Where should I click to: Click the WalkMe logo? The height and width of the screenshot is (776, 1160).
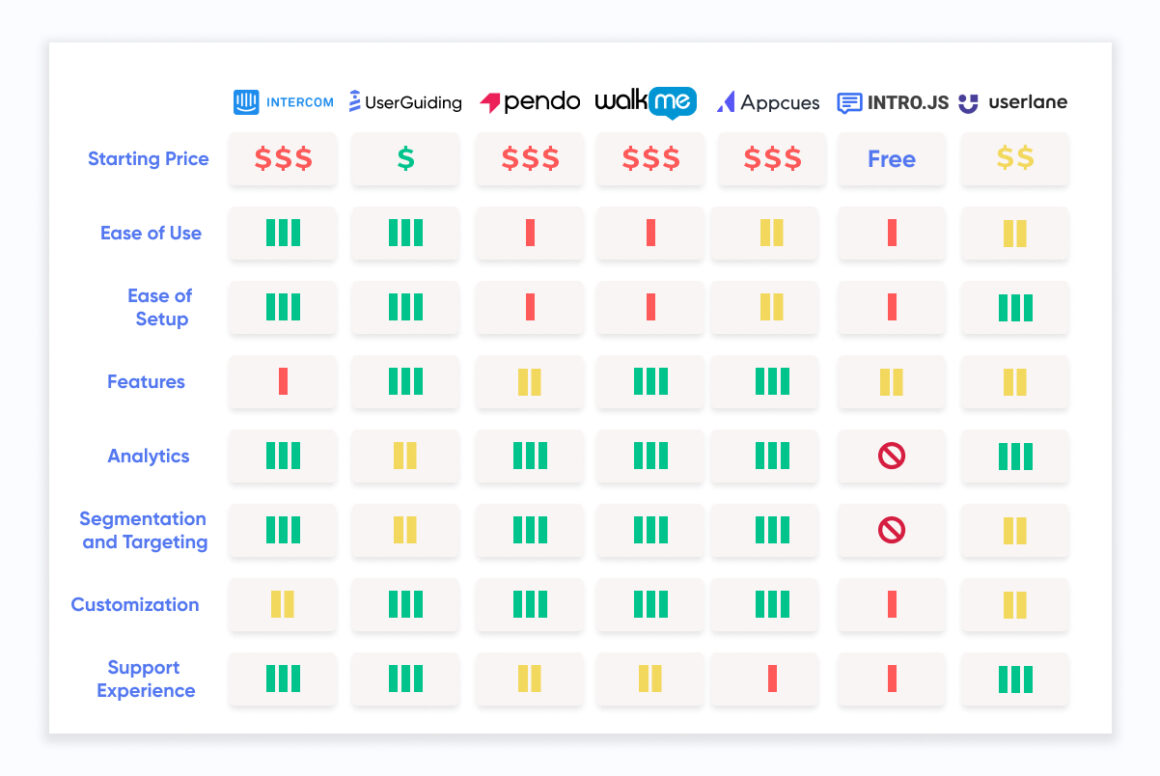point(646,102)
